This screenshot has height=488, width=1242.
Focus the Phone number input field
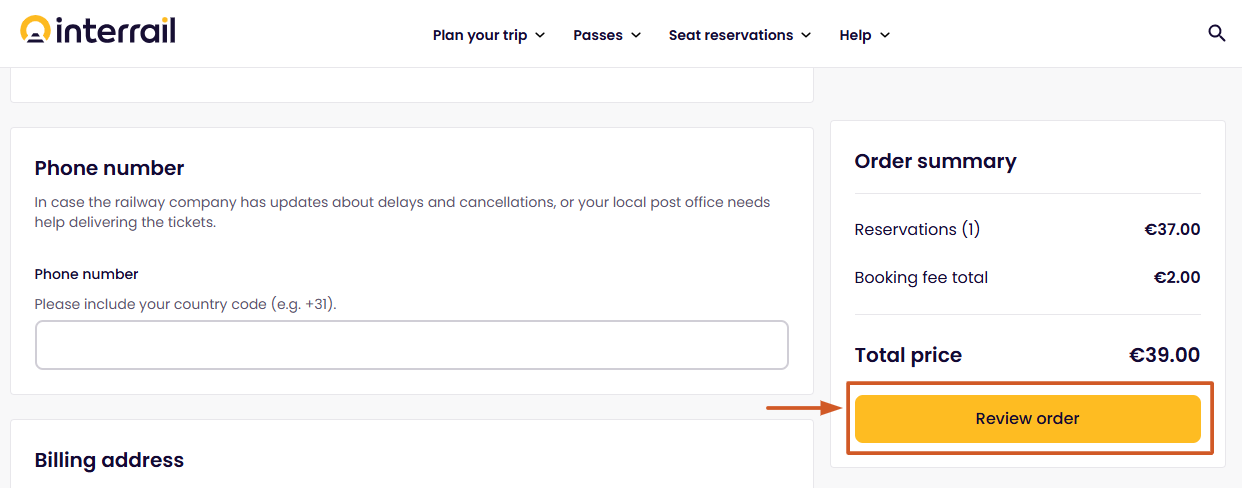pos(412,345)
